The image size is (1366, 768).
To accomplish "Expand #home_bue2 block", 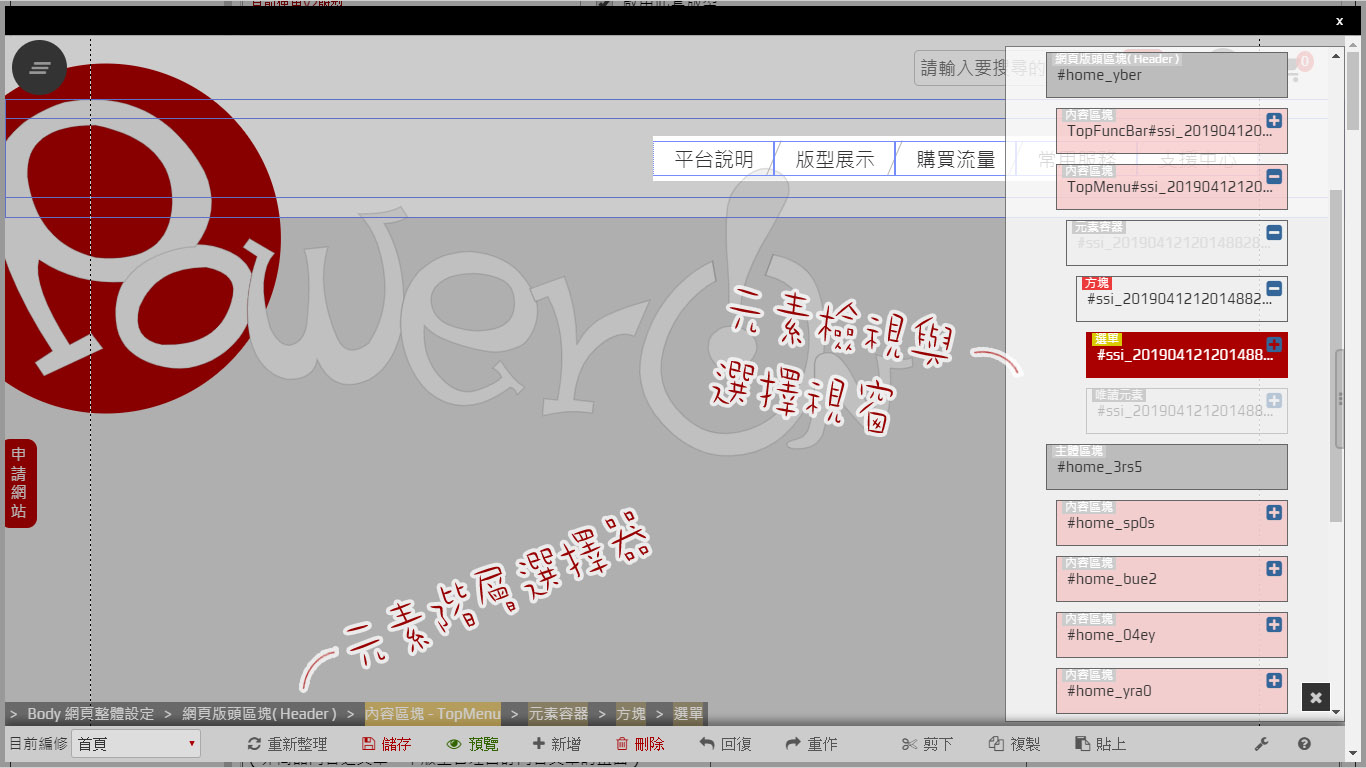I will pos(1274,568).
